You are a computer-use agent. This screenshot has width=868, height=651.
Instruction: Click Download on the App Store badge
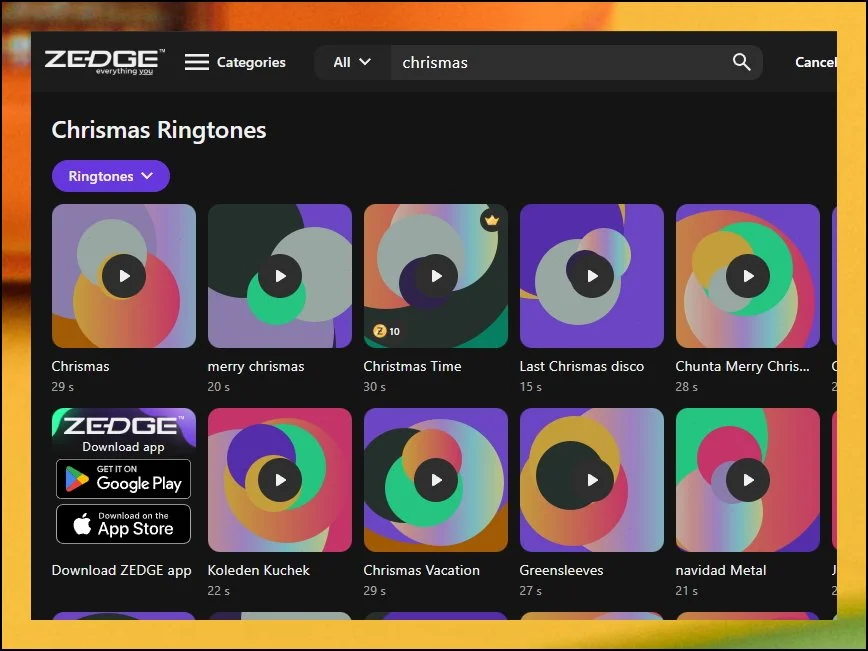coord(123,525)
